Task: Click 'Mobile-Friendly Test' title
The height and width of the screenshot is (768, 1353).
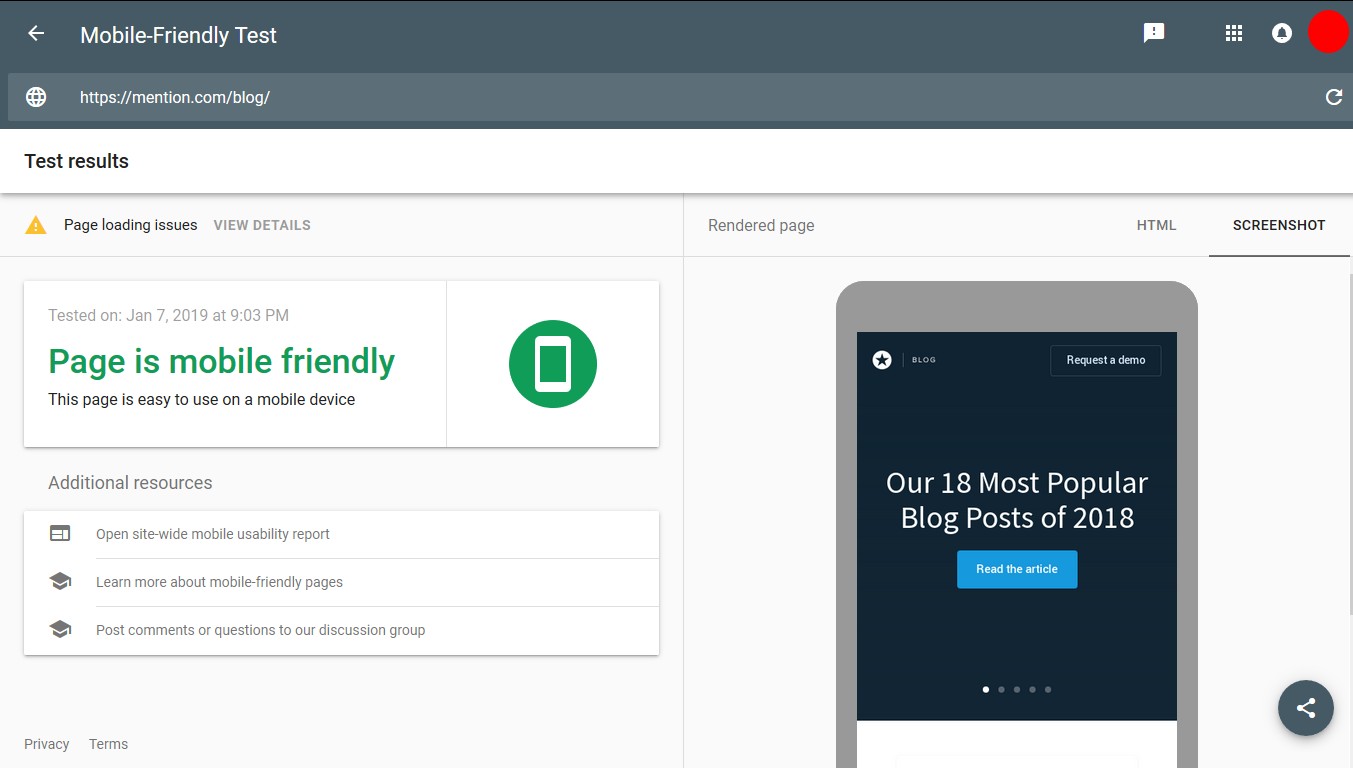Action: coord(178,35)
